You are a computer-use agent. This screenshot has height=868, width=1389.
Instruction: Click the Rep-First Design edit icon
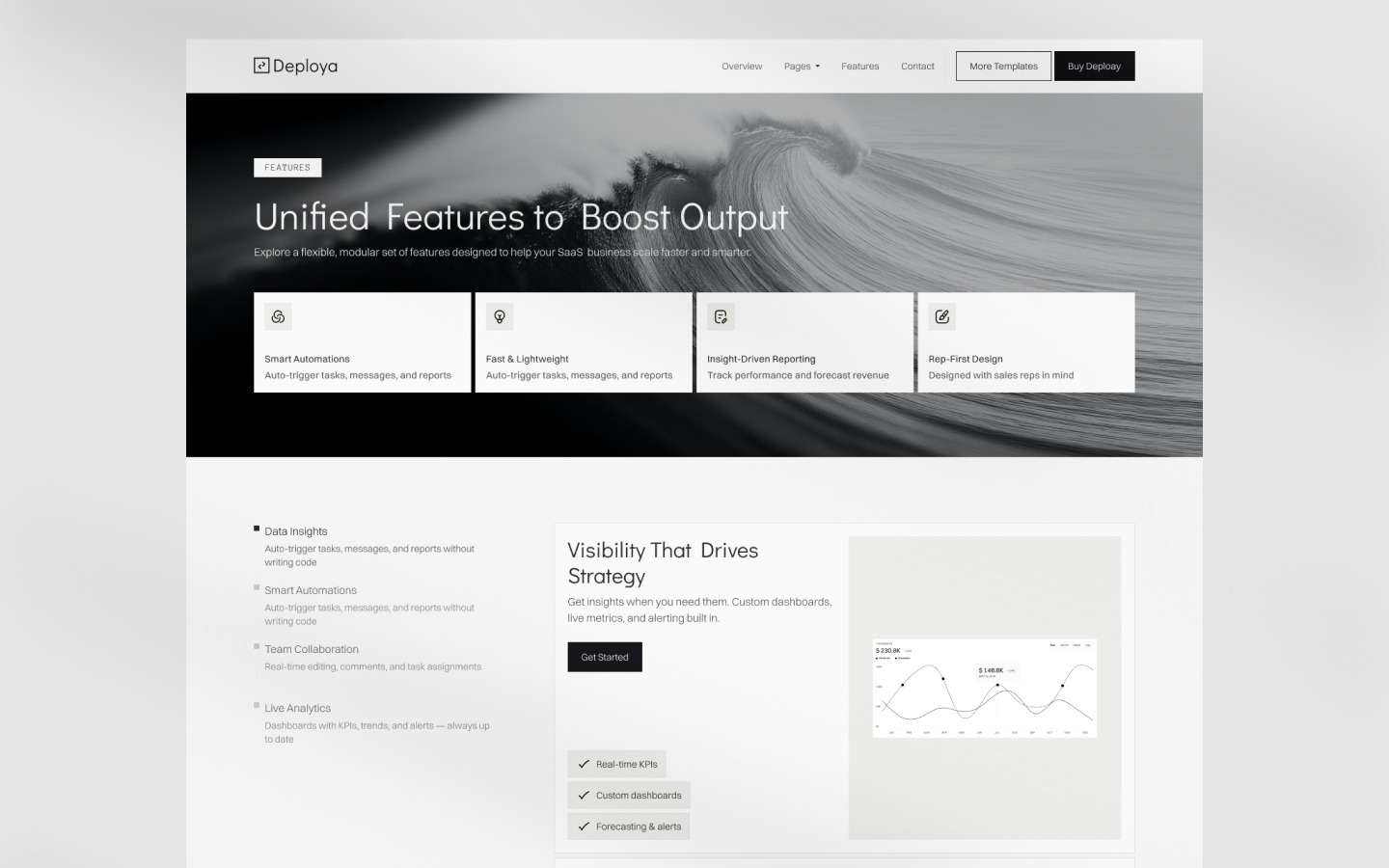(942, 316)
